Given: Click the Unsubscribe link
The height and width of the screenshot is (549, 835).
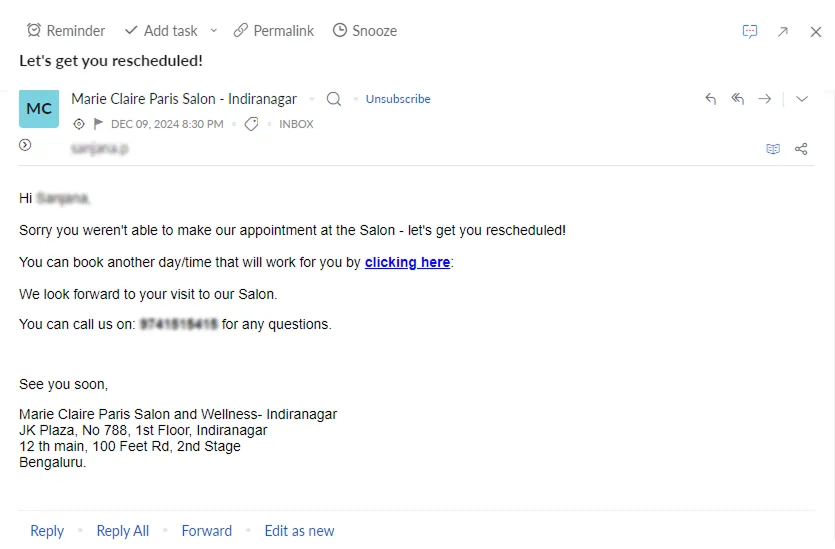Looking at the screenshot, I should point(398,99).
